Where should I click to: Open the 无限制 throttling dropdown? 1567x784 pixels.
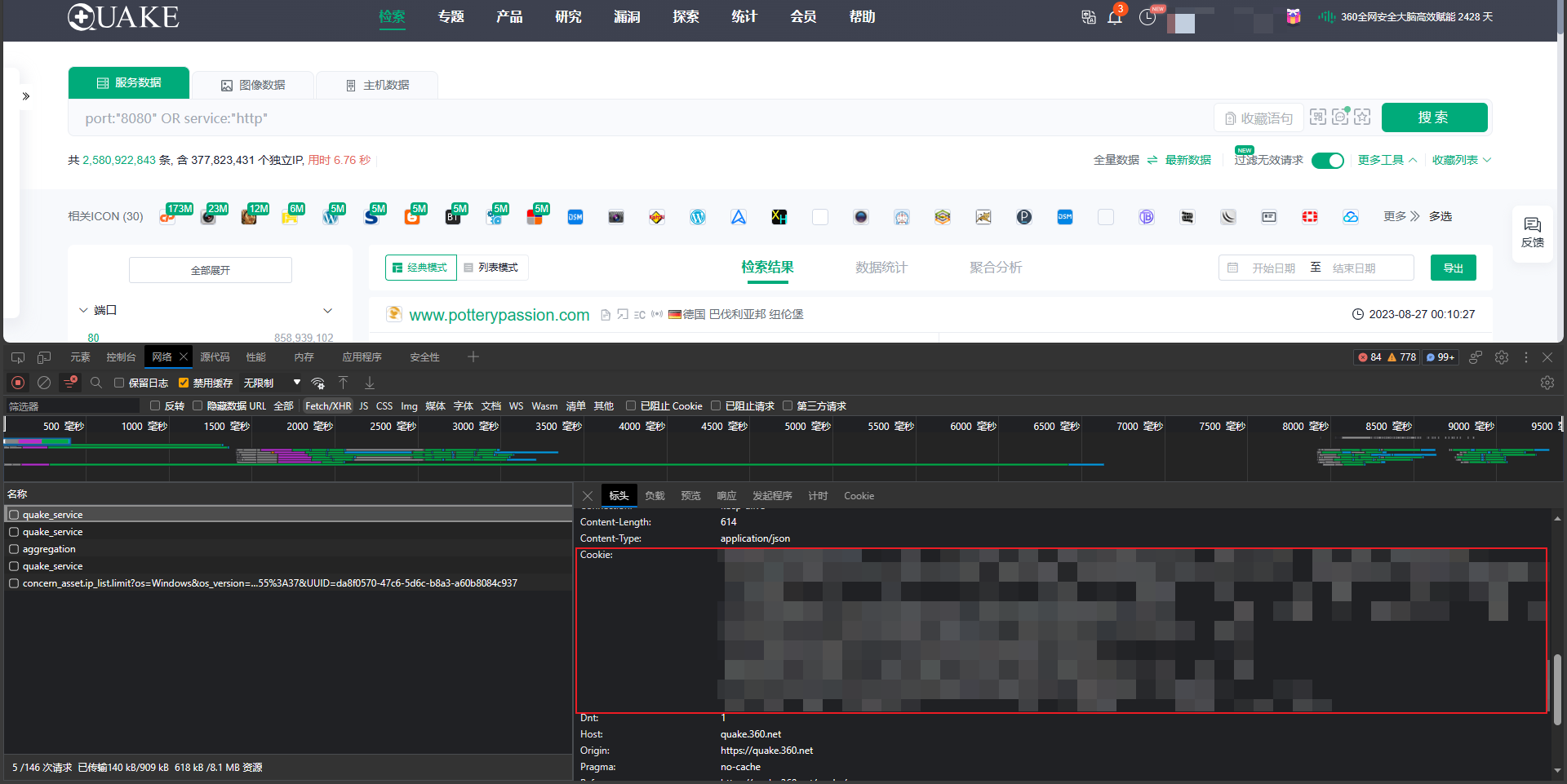(x=272, y=383)
